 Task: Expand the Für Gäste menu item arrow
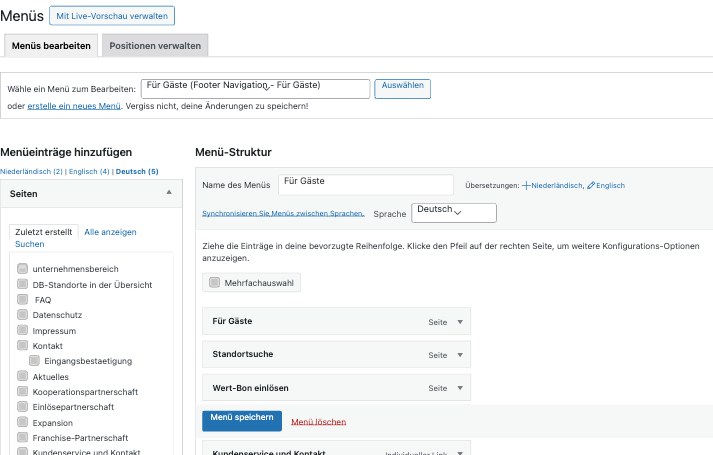click(460, 322)
